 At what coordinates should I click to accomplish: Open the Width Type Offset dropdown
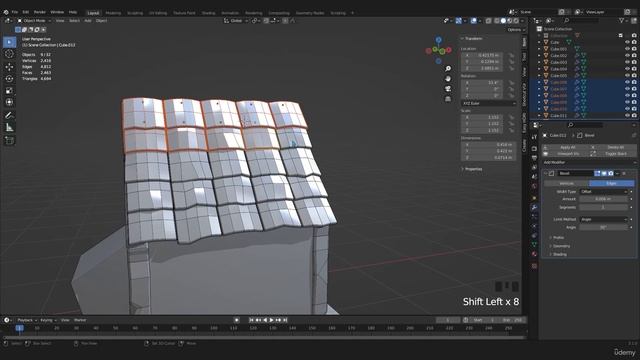click(604, 191)
